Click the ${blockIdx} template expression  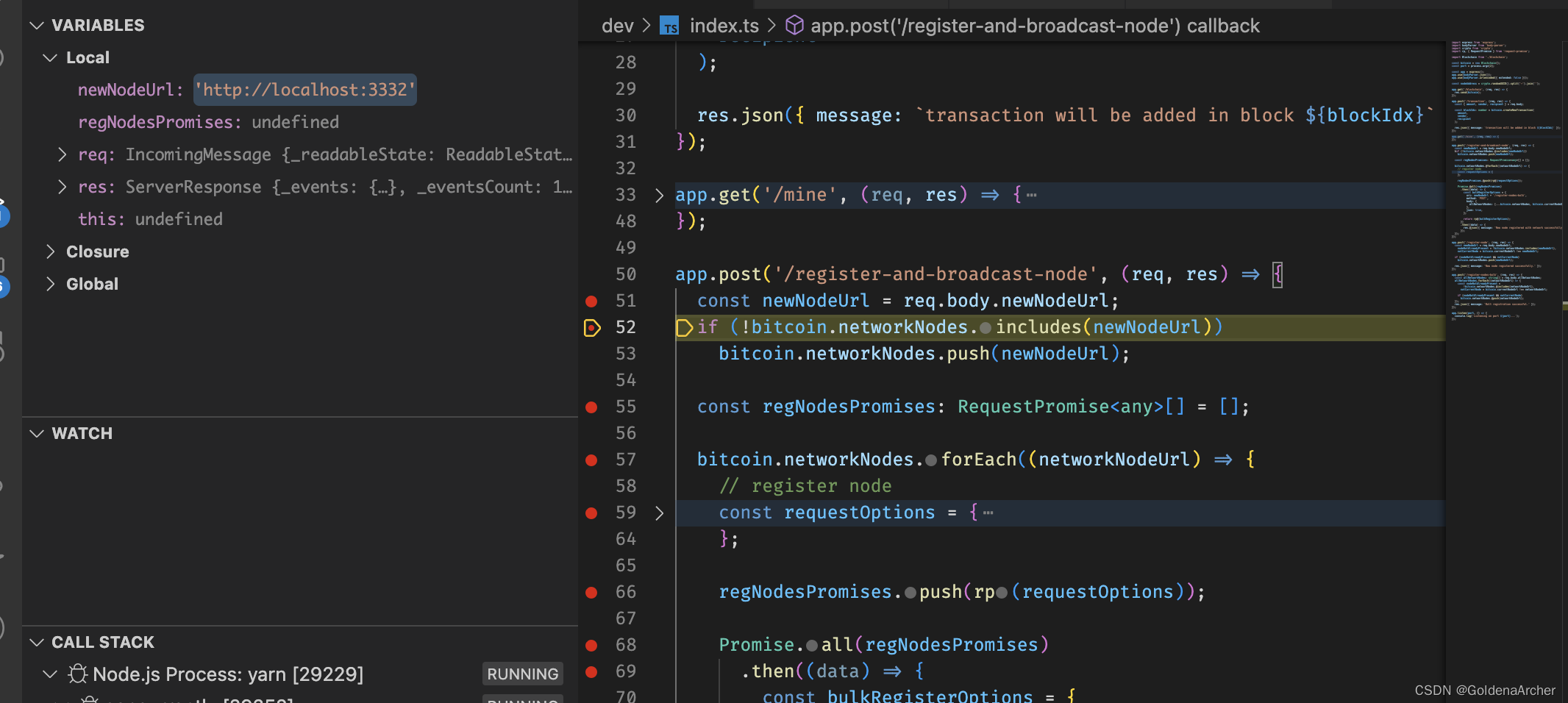(x=1365, y=115)
